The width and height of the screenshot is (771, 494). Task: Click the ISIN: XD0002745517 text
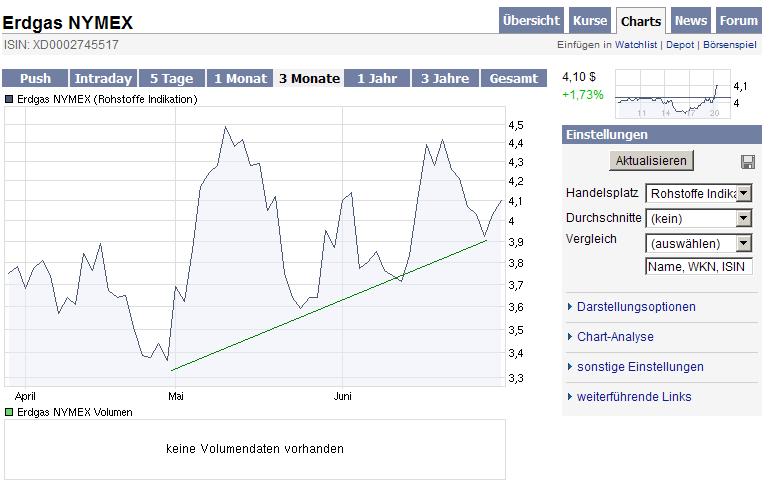coord(61,45)
